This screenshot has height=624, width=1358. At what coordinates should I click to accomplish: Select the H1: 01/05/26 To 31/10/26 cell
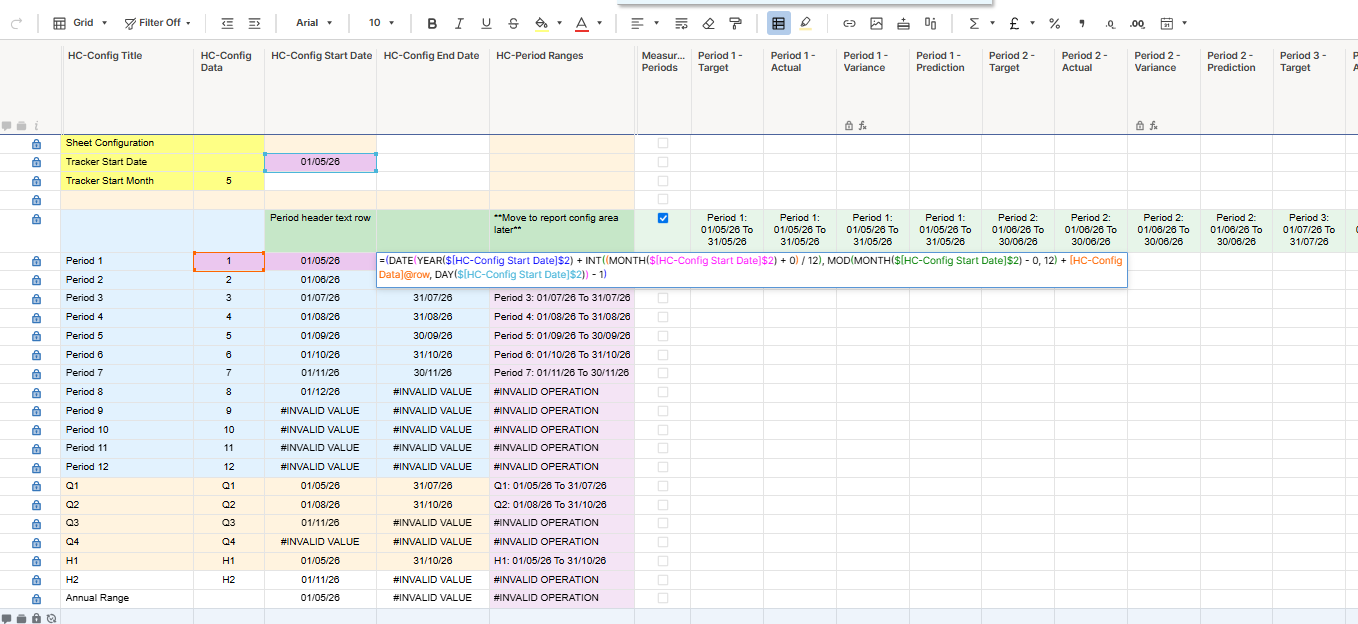562,560
